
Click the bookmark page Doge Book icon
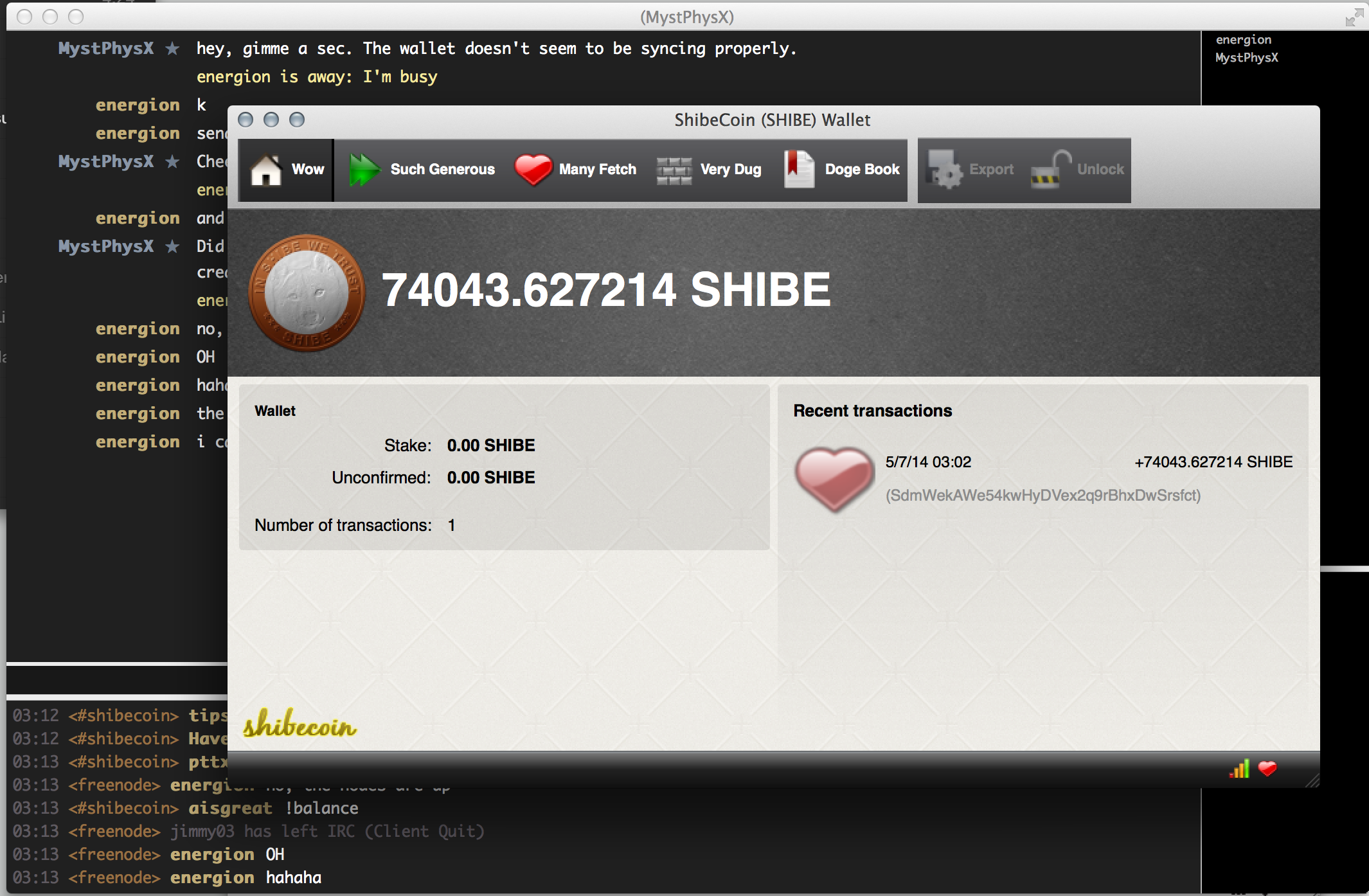point(799,170)
